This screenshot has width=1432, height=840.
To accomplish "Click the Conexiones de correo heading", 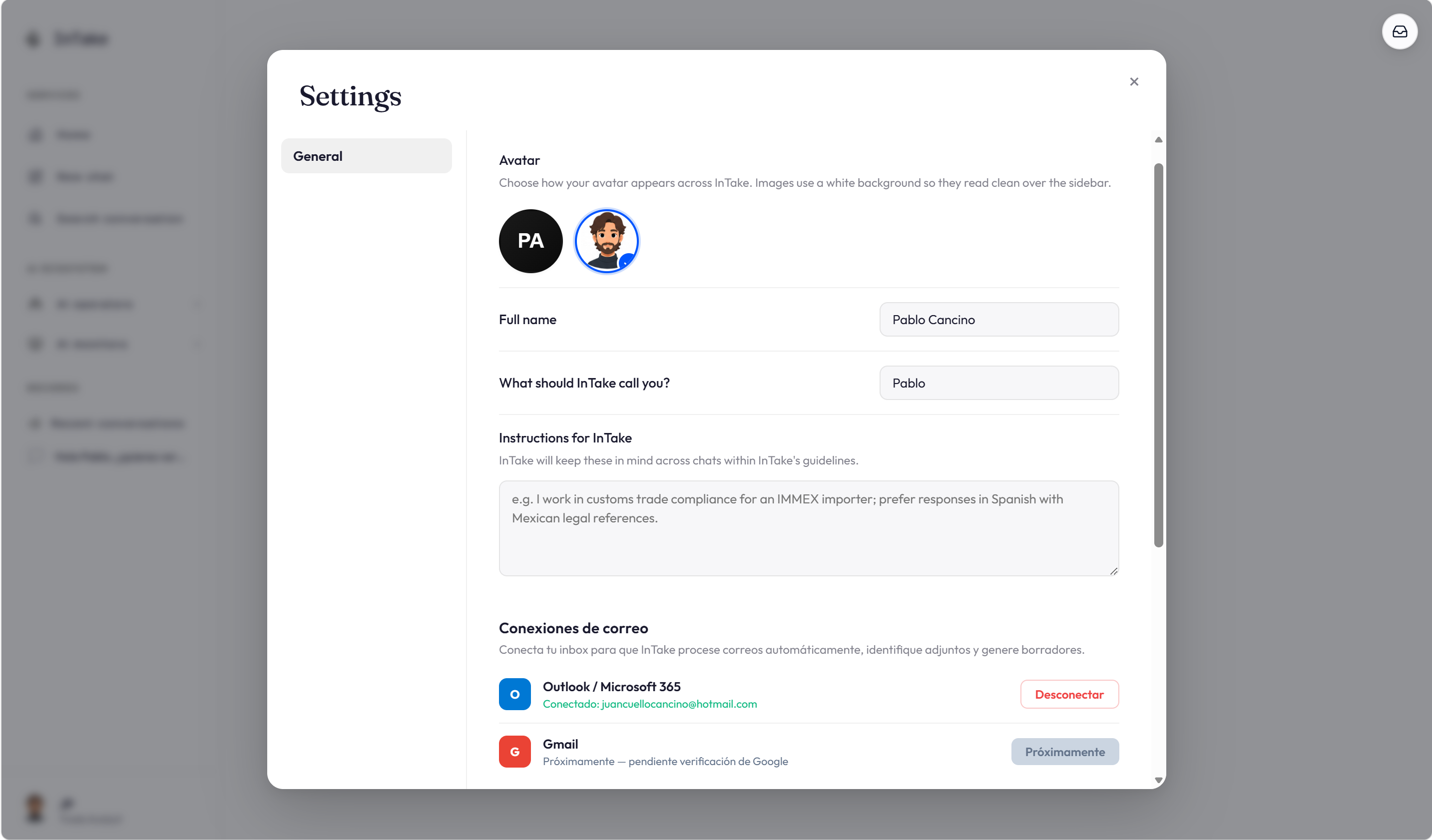I will coord(573,628).
